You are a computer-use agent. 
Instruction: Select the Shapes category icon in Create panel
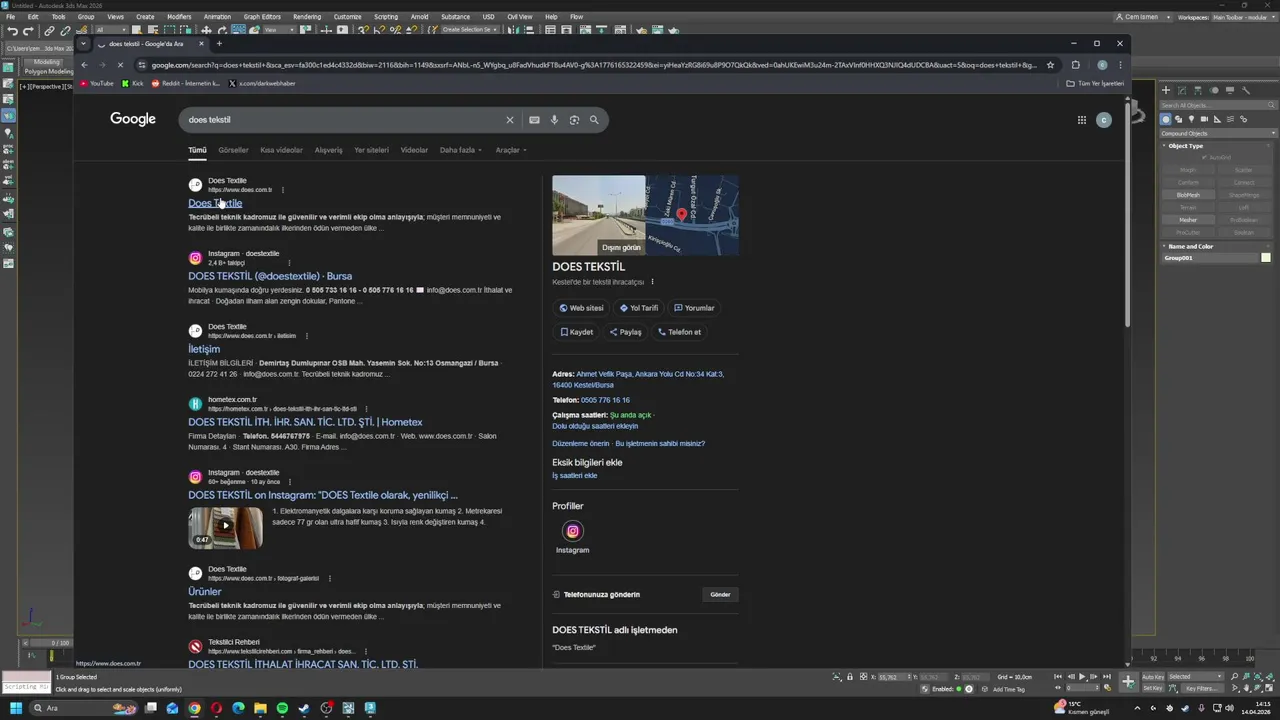(x=1179, y=119)
